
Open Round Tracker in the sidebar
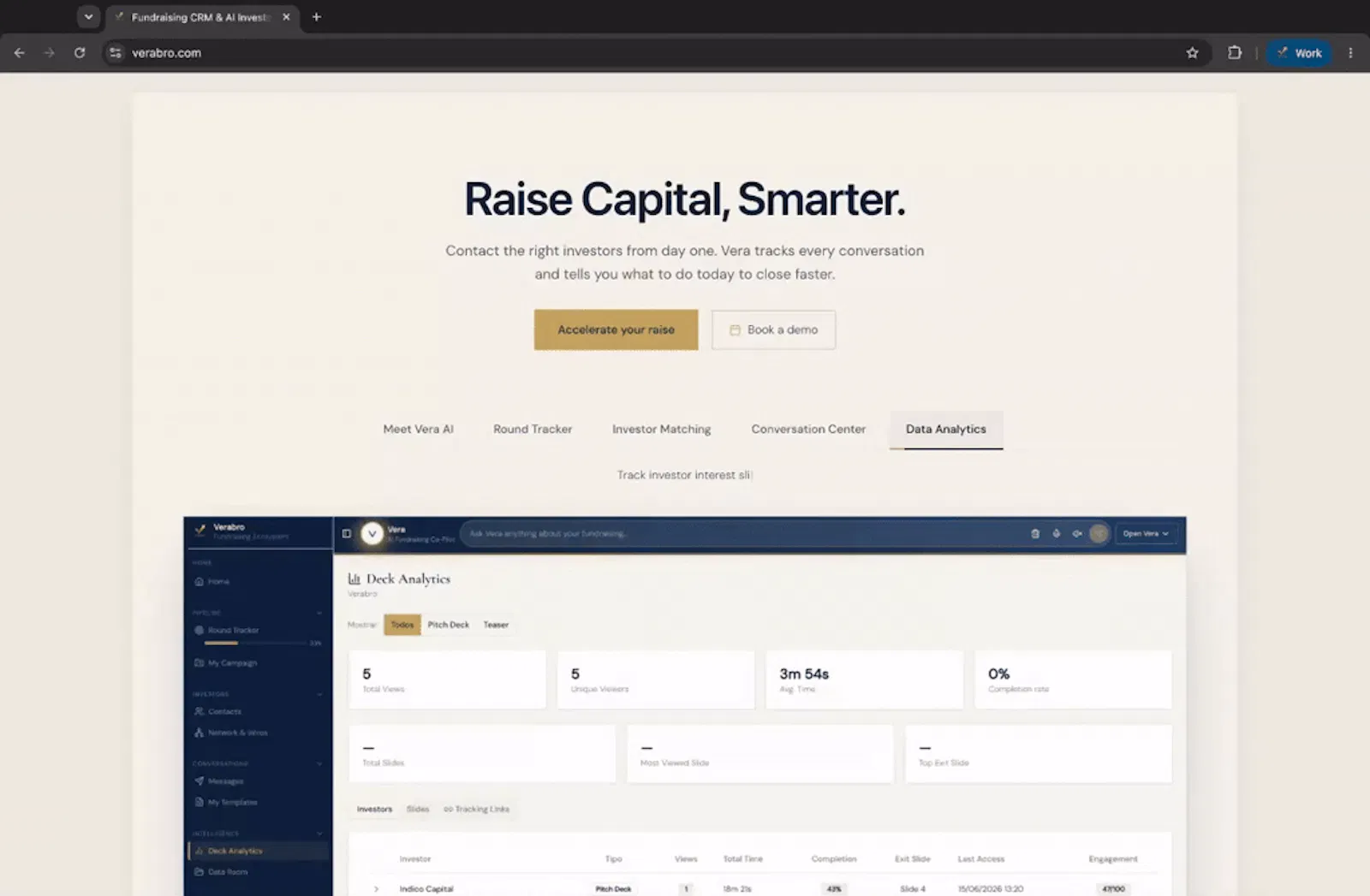[x=227, y=630]
